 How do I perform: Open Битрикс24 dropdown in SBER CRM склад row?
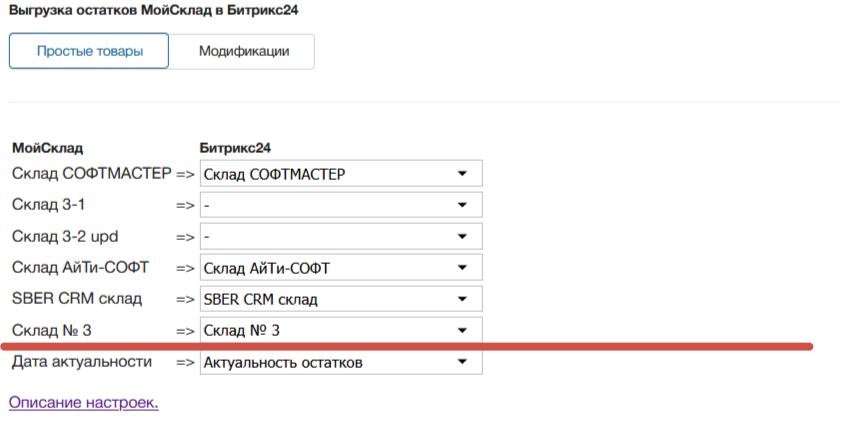tap(341, 298)
